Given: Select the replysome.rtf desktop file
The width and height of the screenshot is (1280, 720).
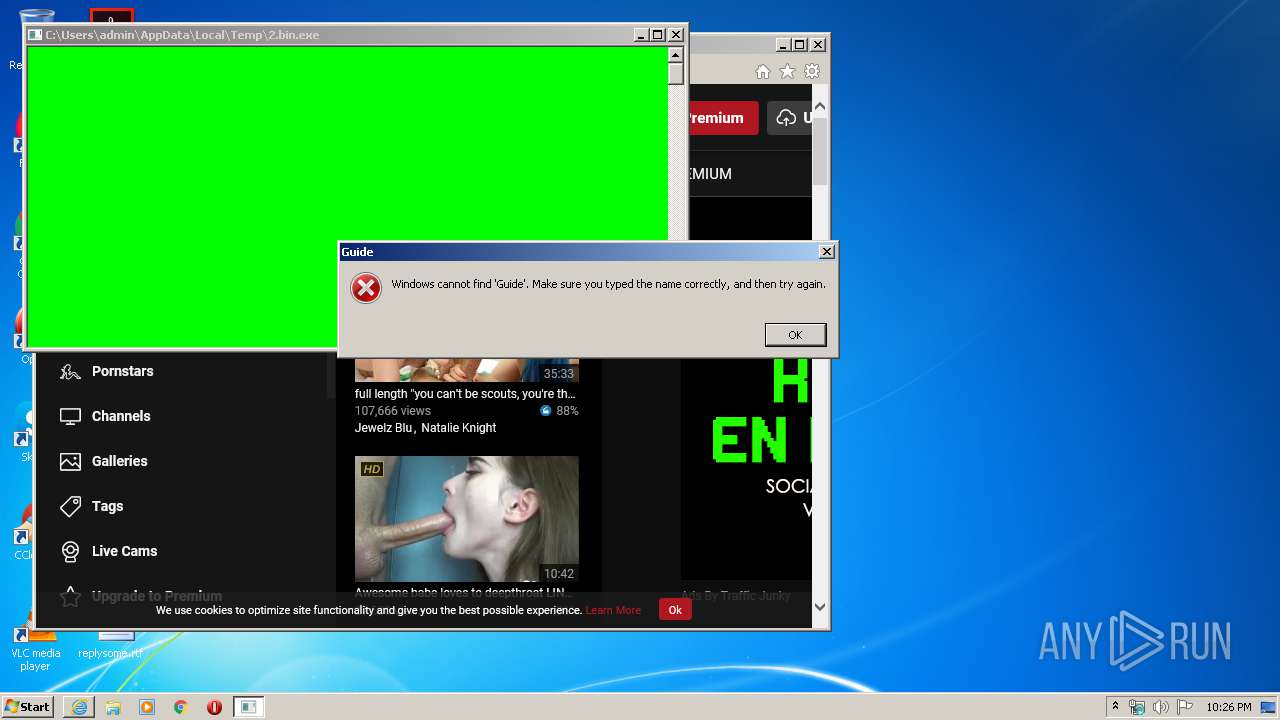Looking at the screenshot, I should [111, 646].
